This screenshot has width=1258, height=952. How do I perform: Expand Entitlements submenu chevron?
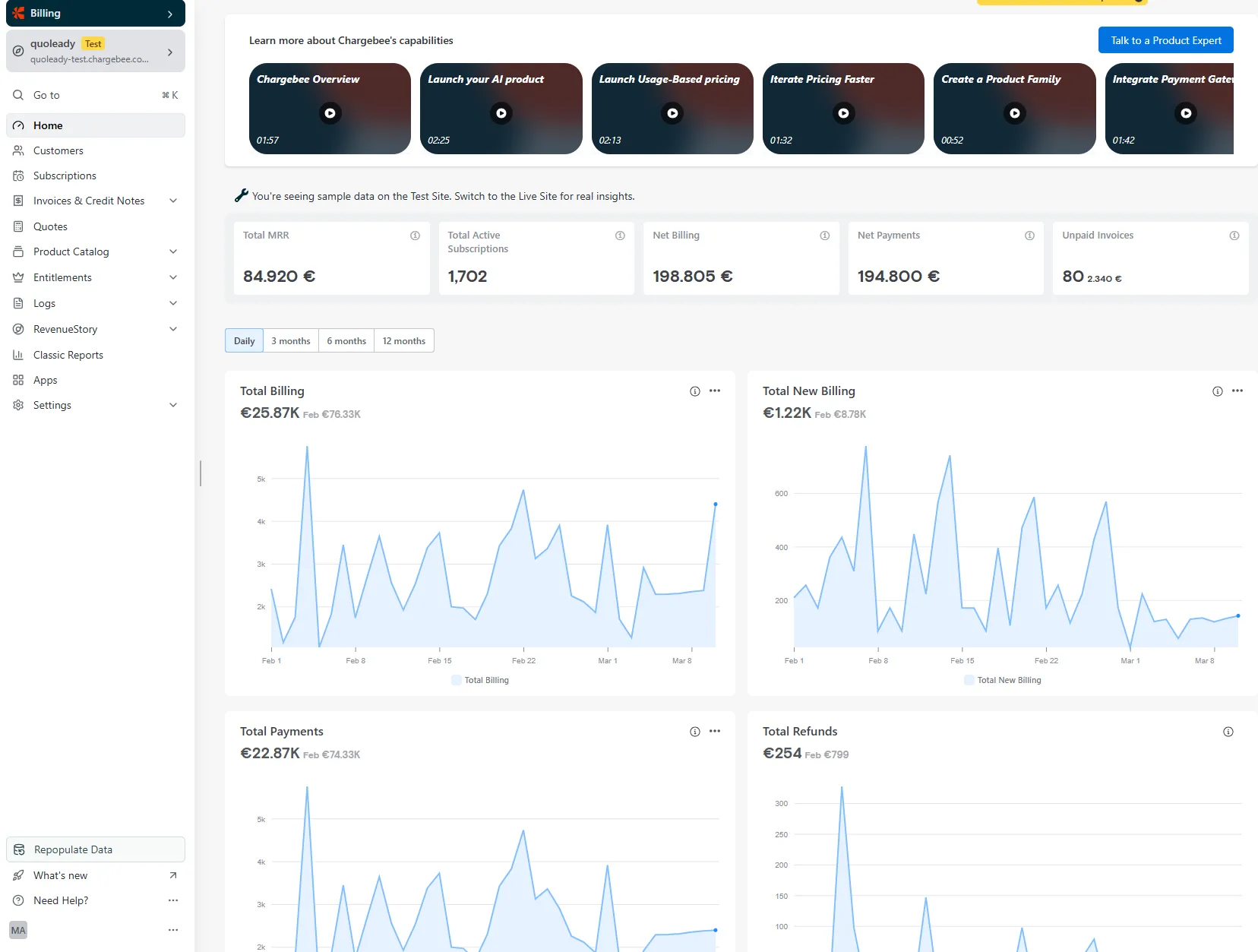pos(173,277)
